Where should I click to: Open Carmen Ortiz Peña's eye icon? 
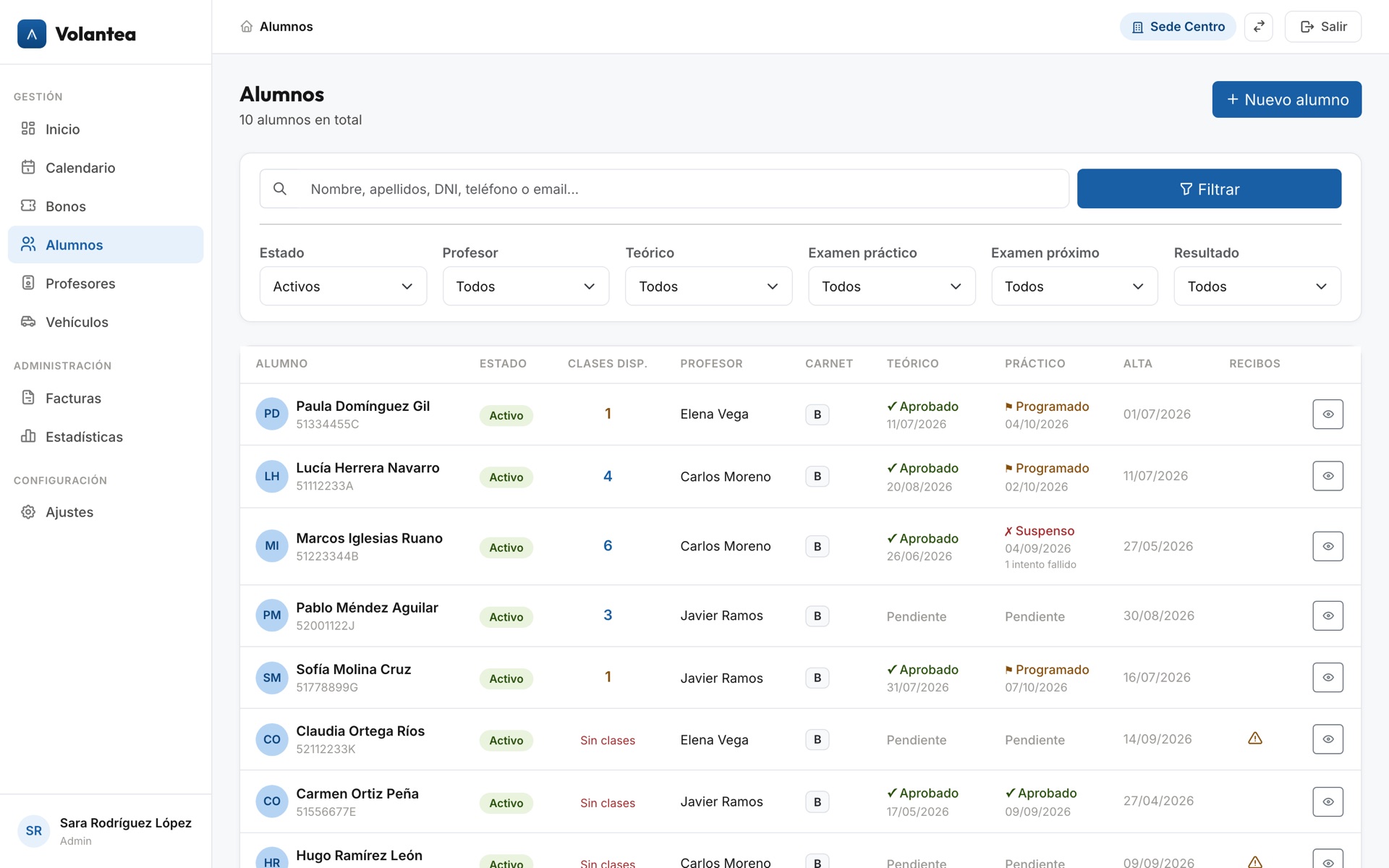(1328, 801)
